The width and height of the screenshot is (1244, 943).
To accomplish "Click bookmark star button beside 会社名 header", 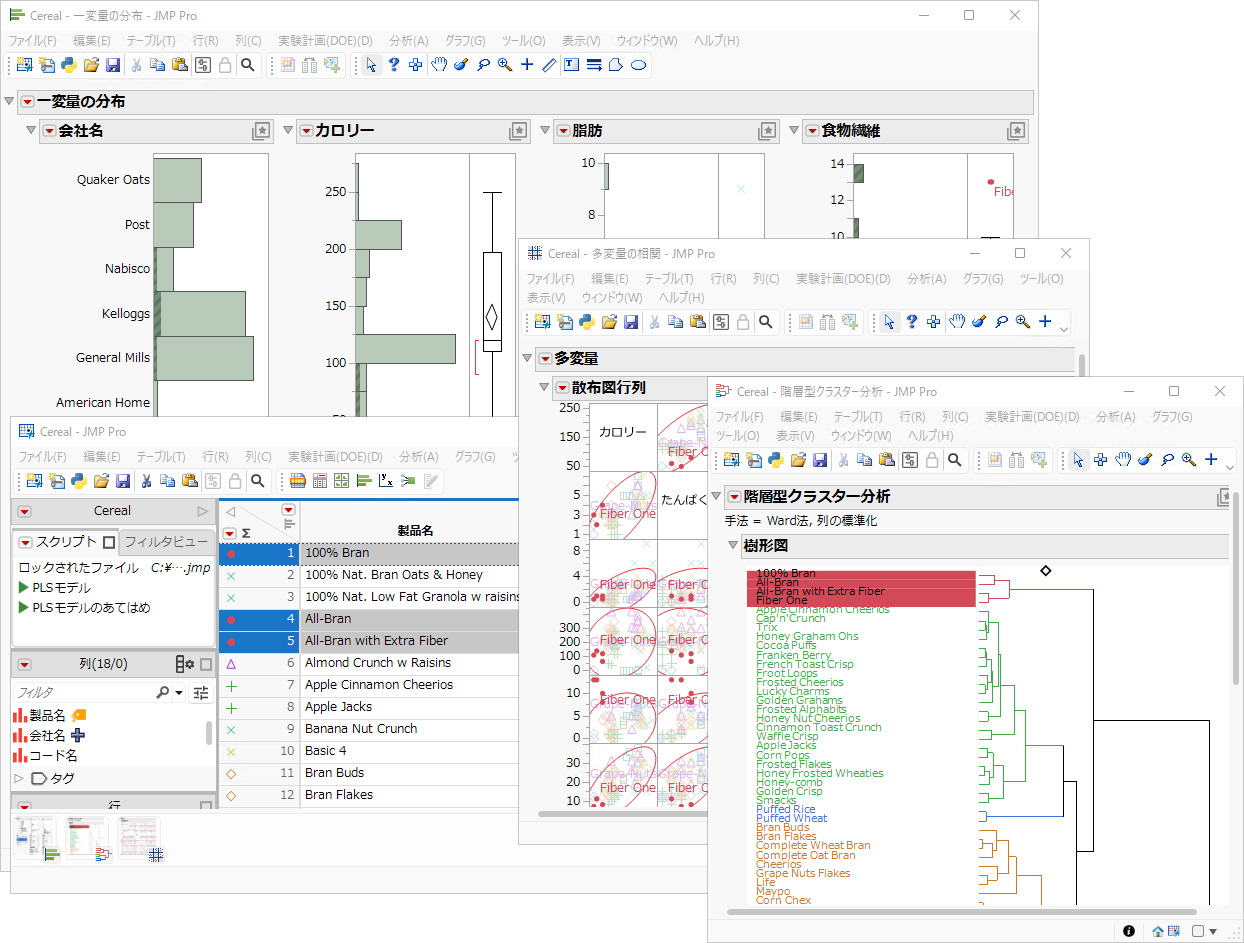I will point(260,131).
